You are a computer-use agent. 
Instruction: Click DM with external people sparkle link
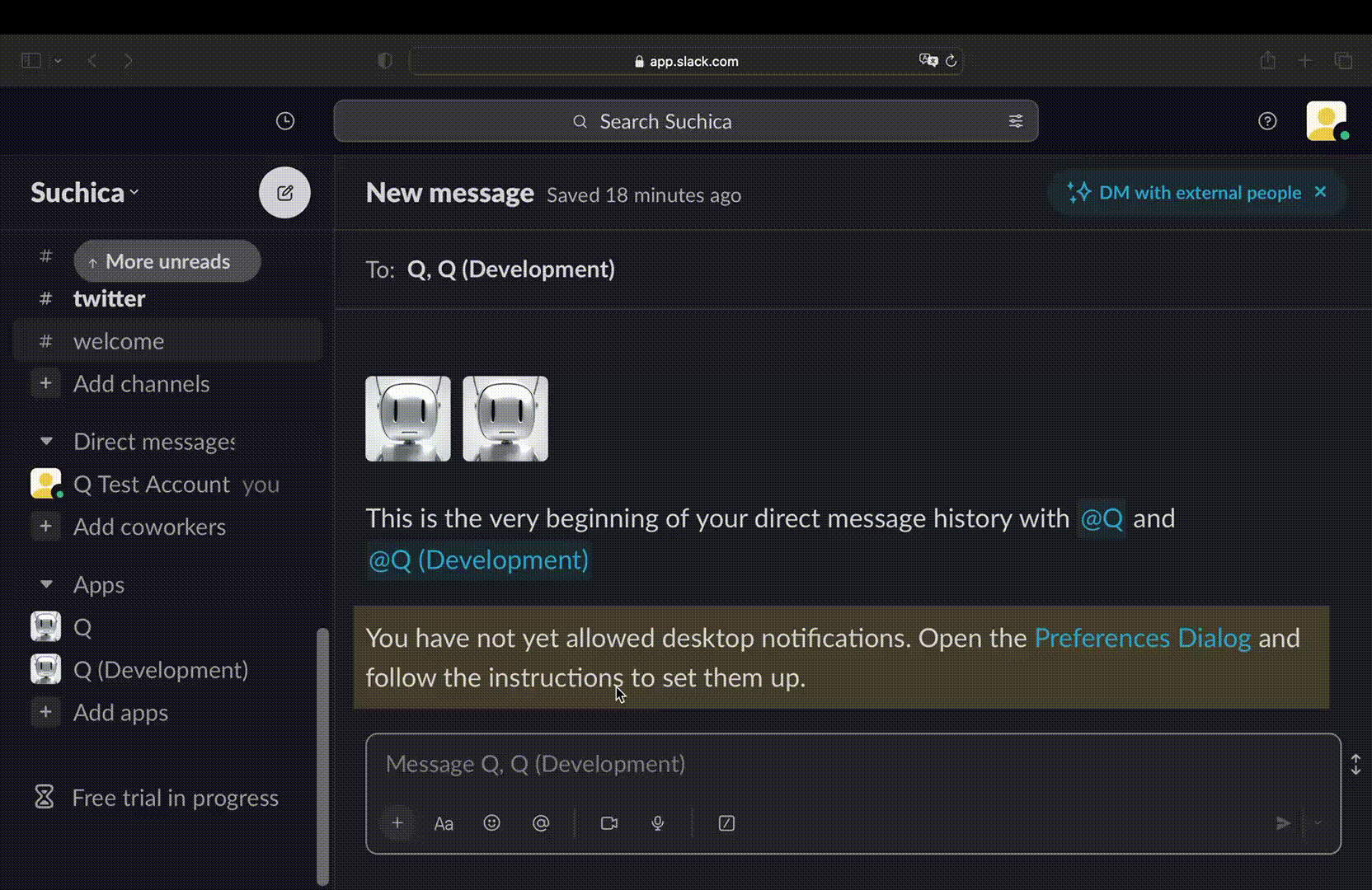1184,193
